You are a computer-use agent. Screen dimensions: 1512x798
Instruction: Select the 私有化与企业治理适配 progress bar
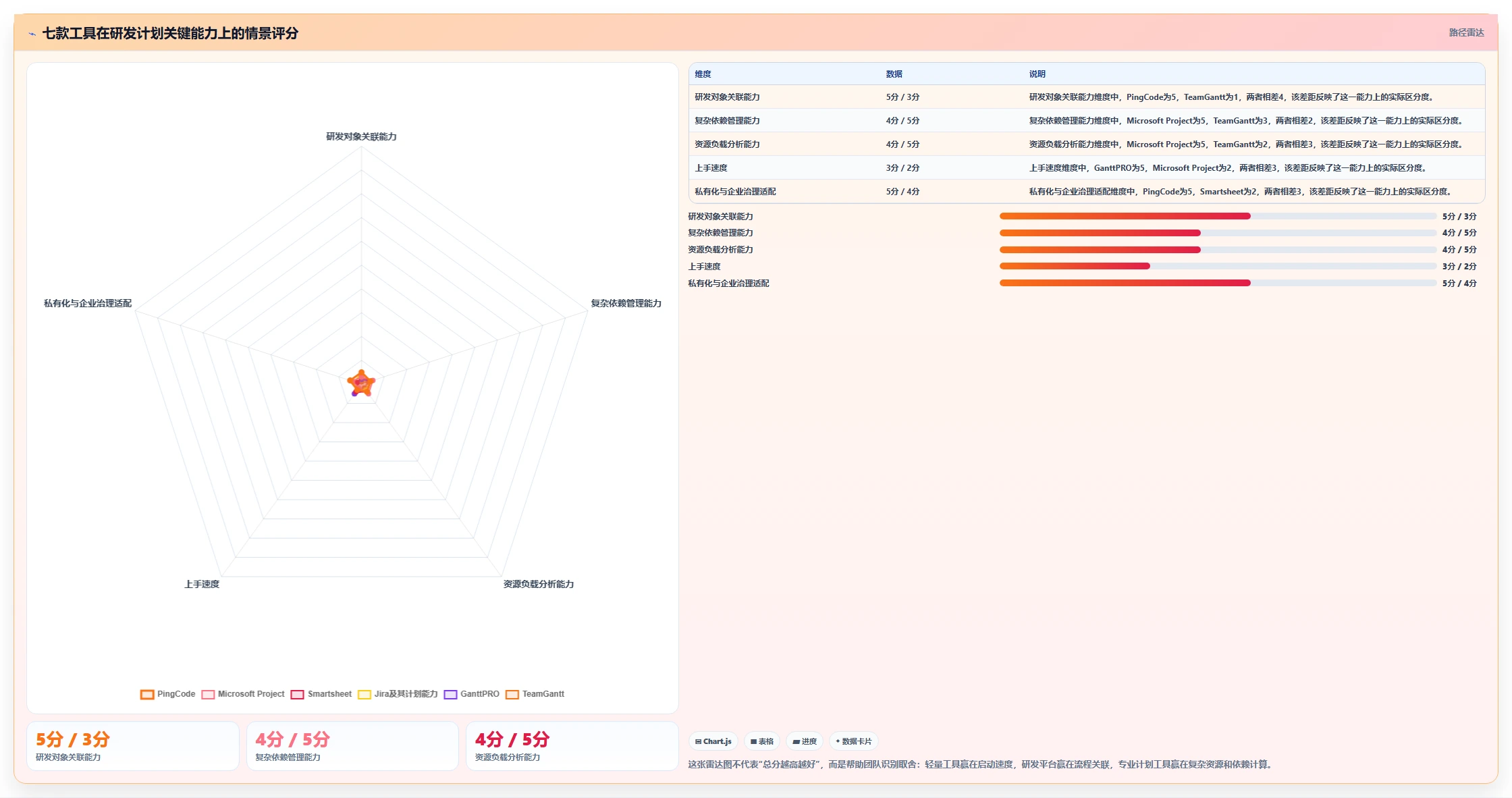[x=1218, y=283]
